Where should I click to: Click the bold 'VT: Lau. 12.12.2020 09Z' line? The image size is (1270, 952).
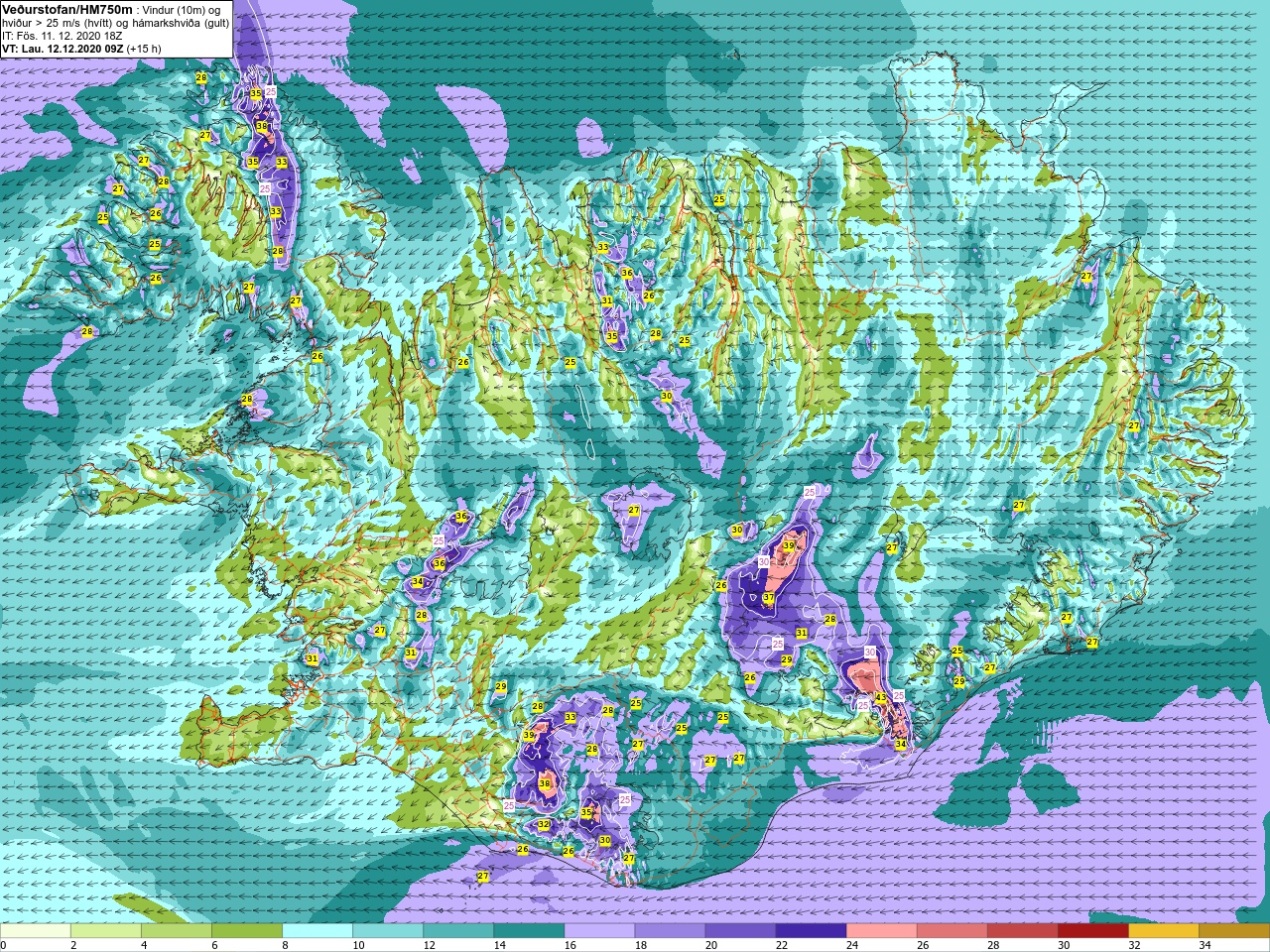point(62,48)
